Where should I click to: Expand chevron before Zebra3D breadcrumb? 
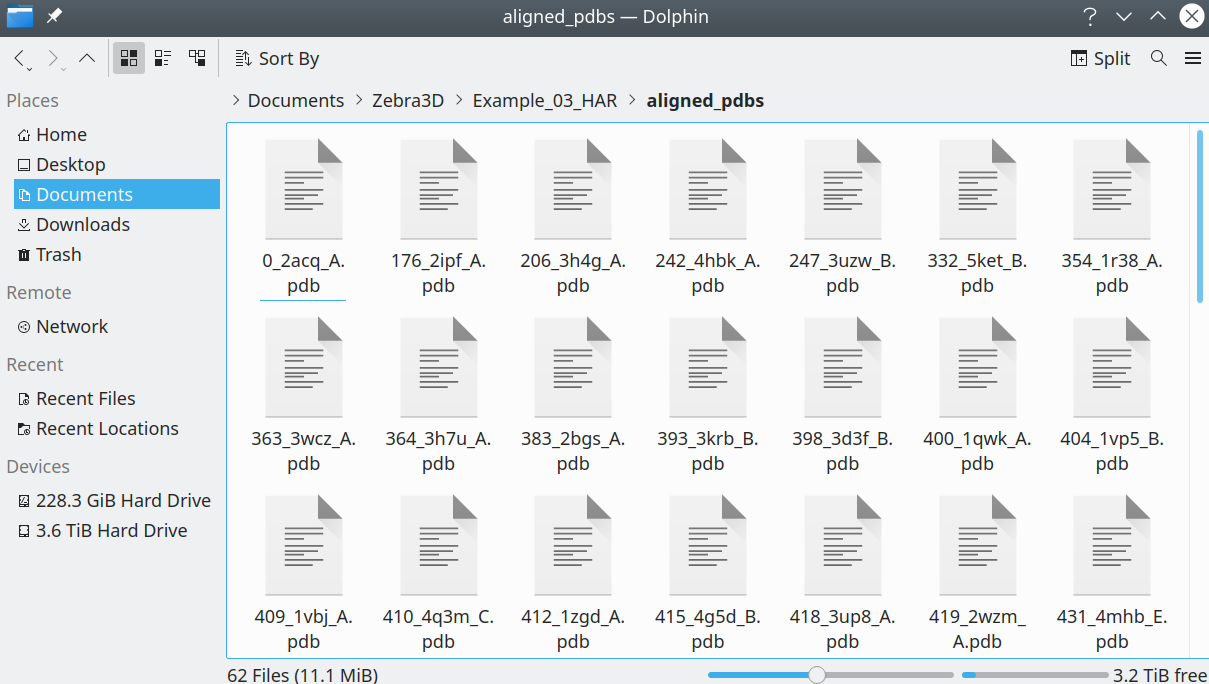(358, 100)
